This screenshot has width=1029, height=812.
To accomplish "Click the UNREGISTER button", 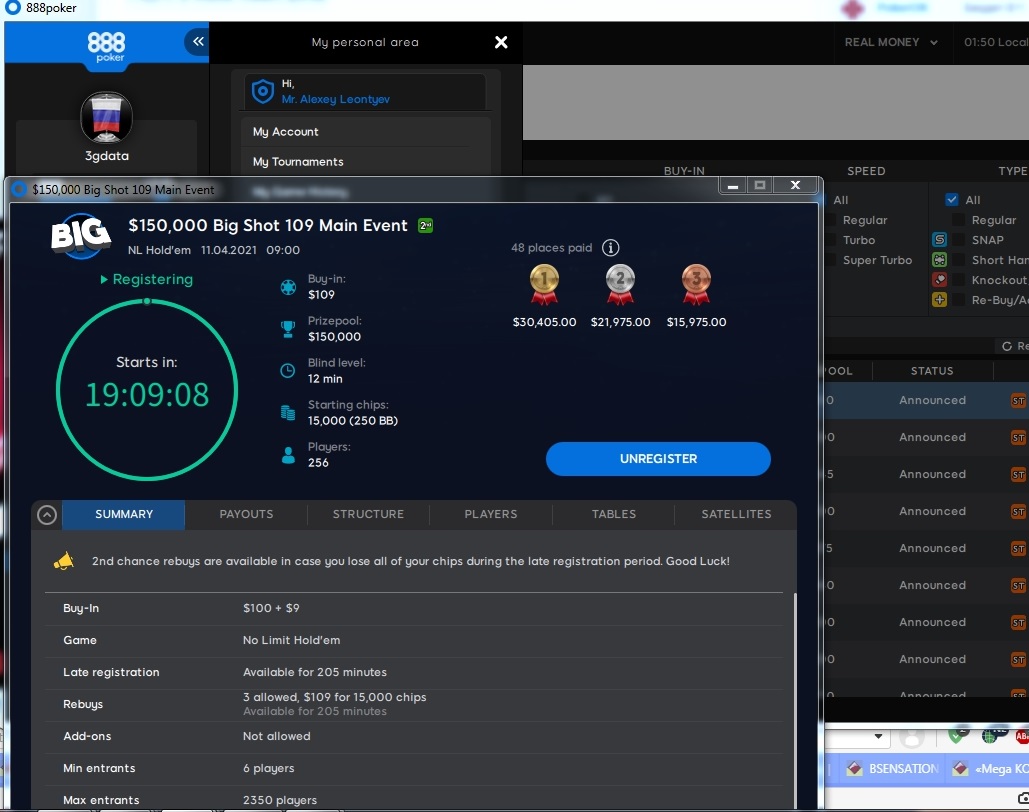I will [658, 459].
